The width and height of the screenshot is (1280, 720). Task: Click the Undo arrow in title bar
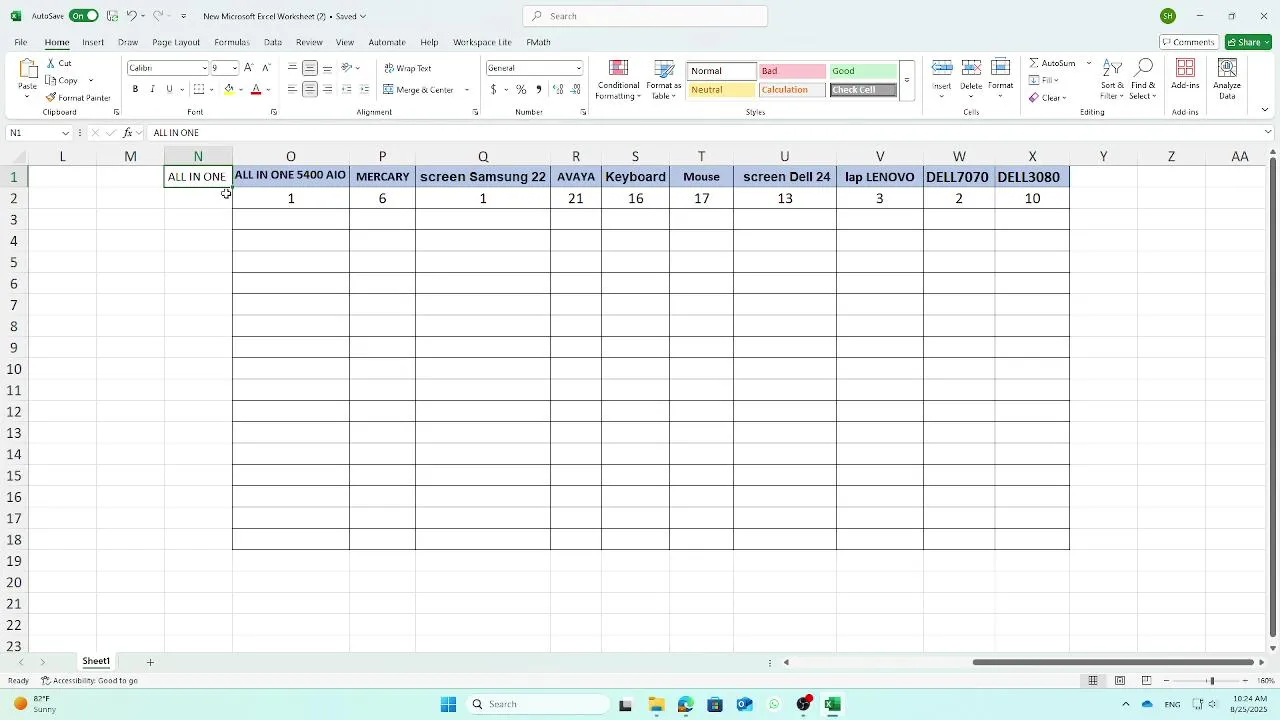tap(130, 16)
